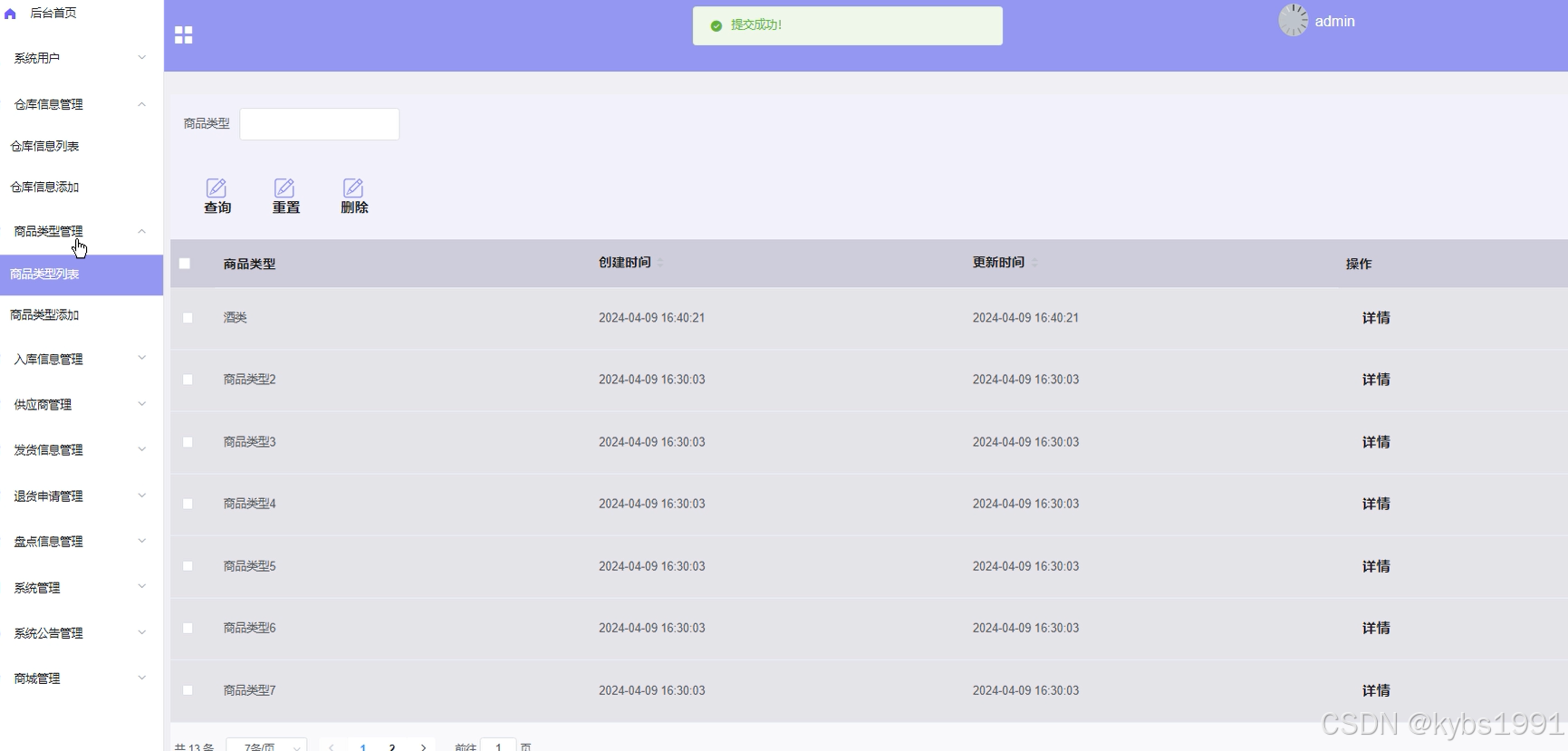Click the 查询 edit icon
The image size is (1568, 751).
pos(216,188)
